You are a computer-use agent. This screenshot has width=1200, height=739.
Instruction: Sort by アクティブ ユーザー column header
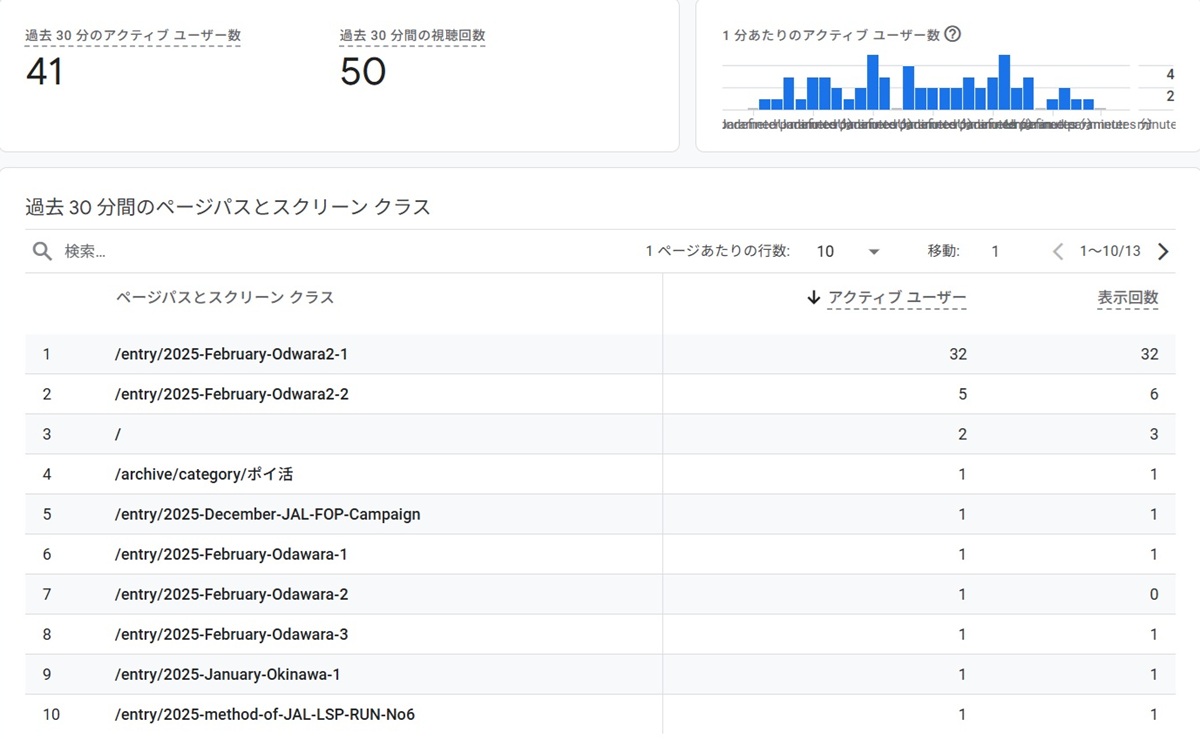pos(897,297)
